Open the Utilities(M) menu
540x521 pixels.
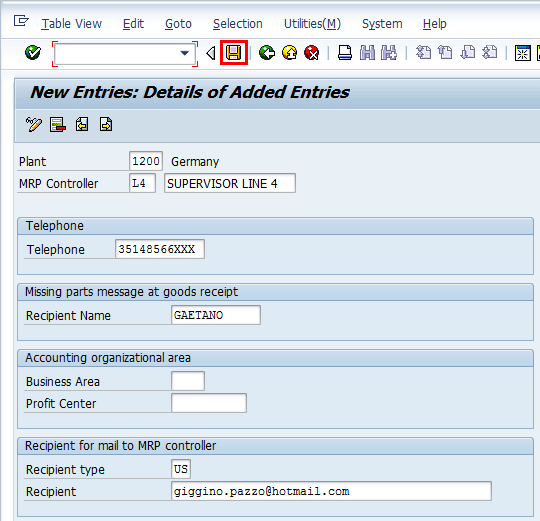(312, 24)
